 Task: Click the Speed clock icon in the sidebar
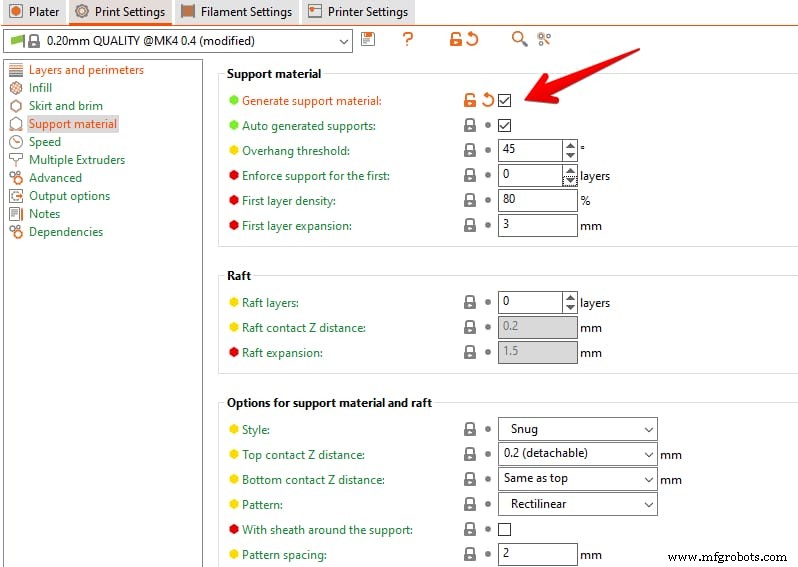click(16, 141)
